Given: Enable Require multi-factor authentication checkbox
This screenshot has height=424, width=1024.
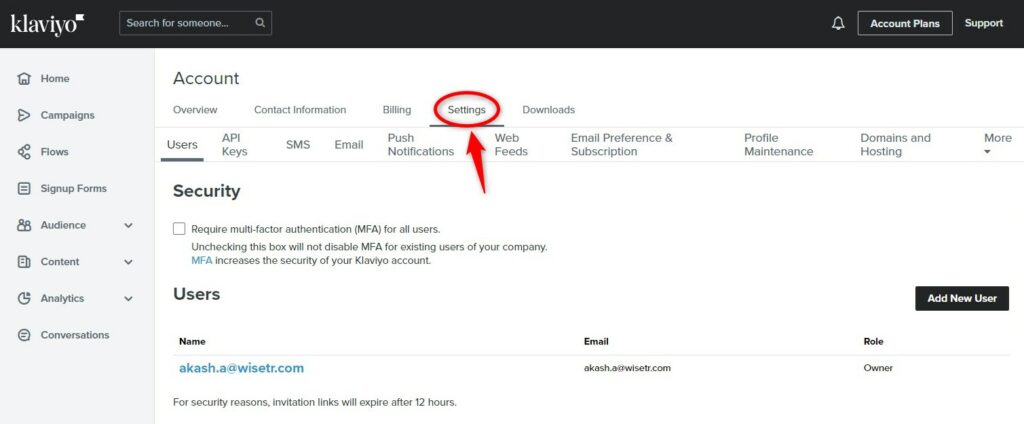Looking at the screenshot, I should tap(179, 229).
